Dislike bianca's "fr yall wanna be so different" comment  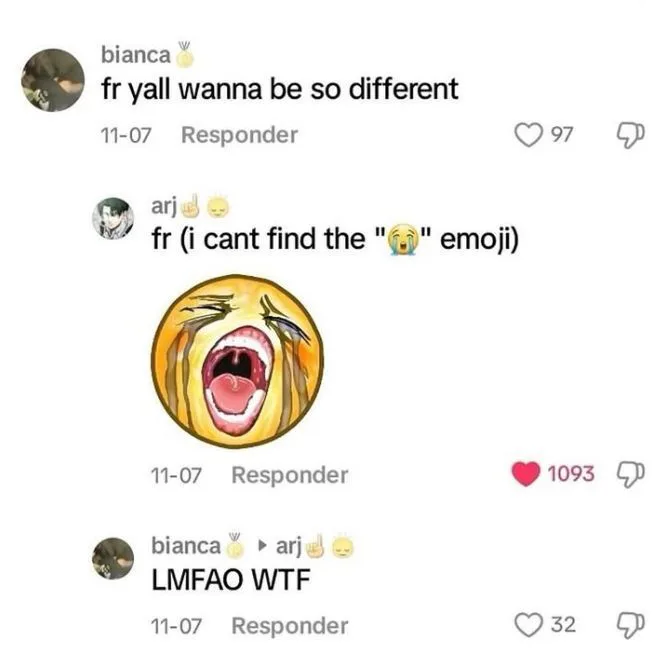click(631, 135)
